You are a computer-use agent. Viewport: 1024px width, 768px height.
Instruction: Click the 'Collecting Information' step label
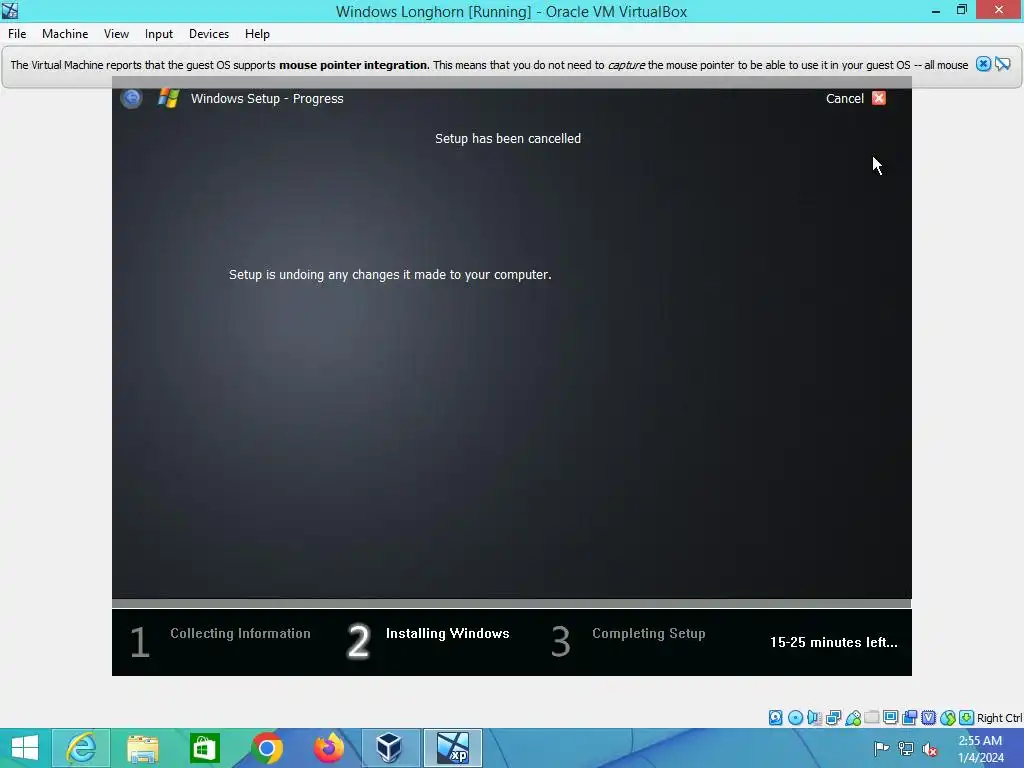pyautogui.click(x=240, y=633)
